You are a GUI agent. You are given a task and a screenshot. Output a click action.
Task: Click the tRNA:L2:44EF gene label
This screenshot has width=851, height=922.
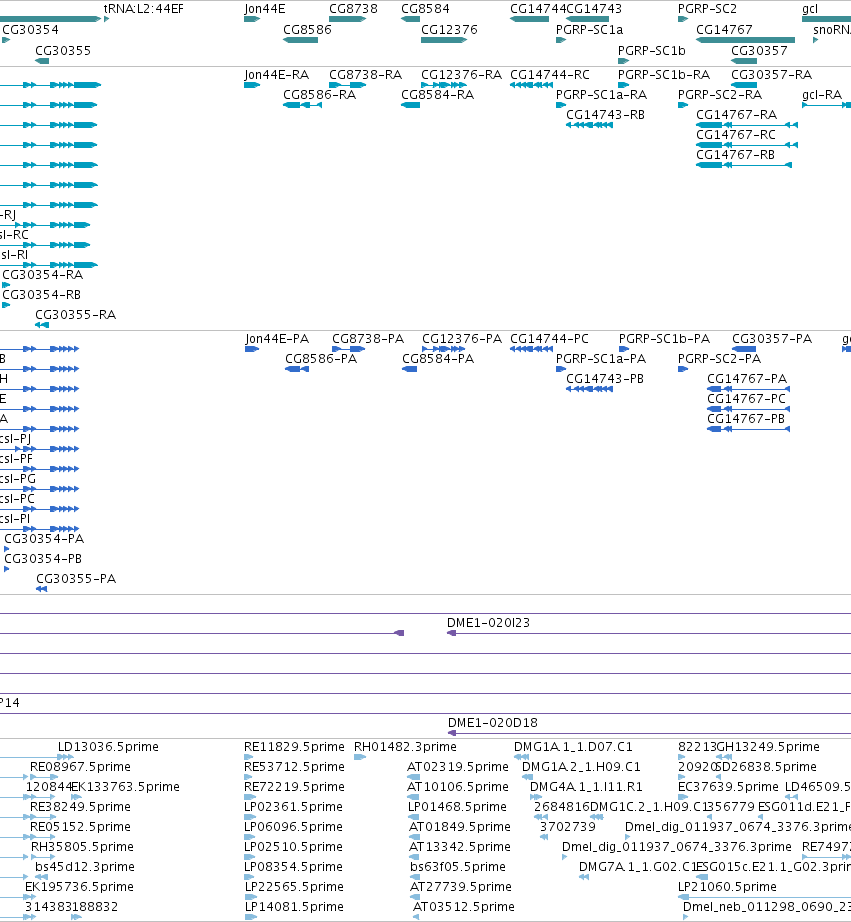tap(143, 9)
